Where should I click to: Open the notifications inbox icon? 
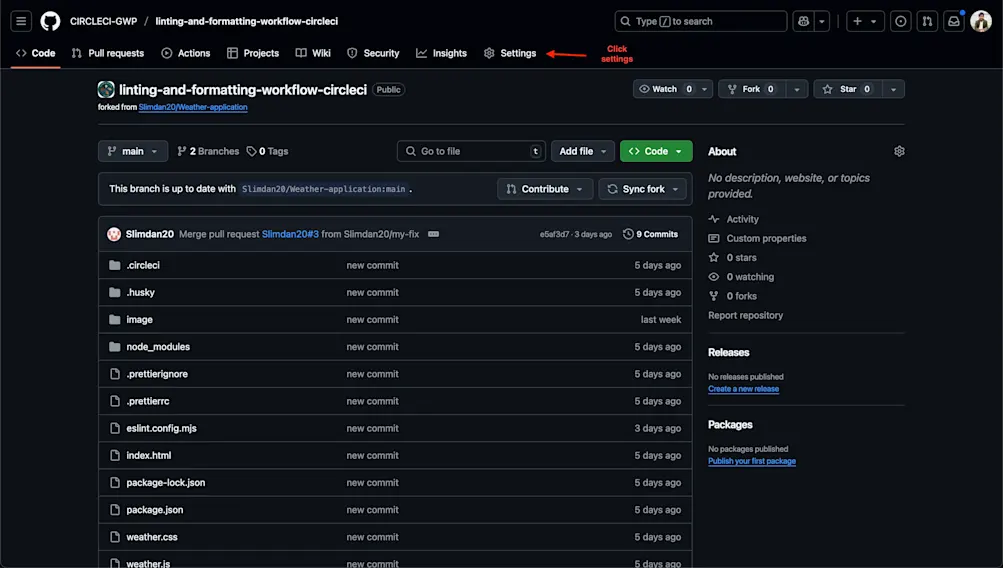(954, 21)
